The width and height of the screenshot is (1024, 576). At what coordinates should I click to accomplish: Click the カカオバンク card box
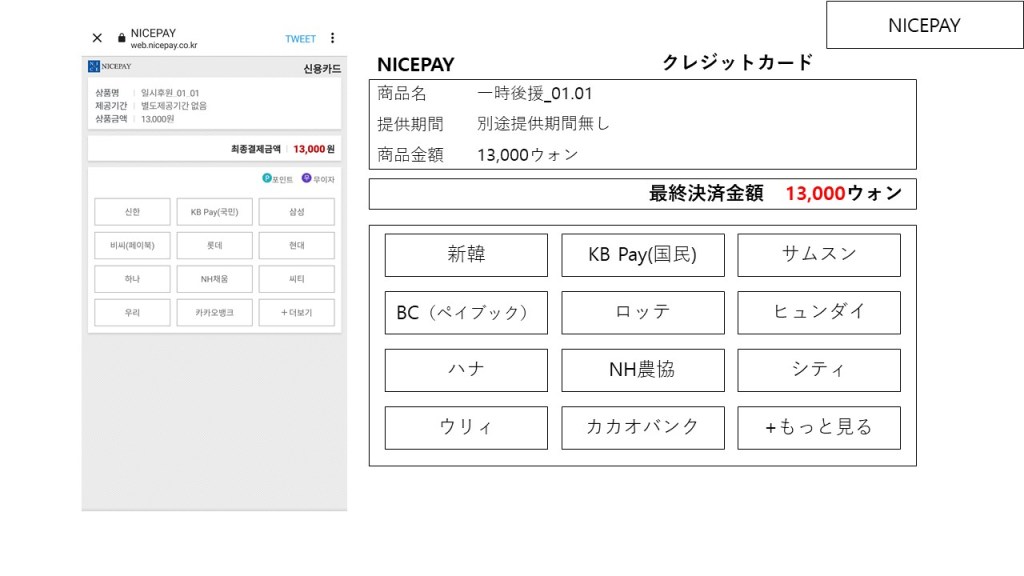(643, 428)
